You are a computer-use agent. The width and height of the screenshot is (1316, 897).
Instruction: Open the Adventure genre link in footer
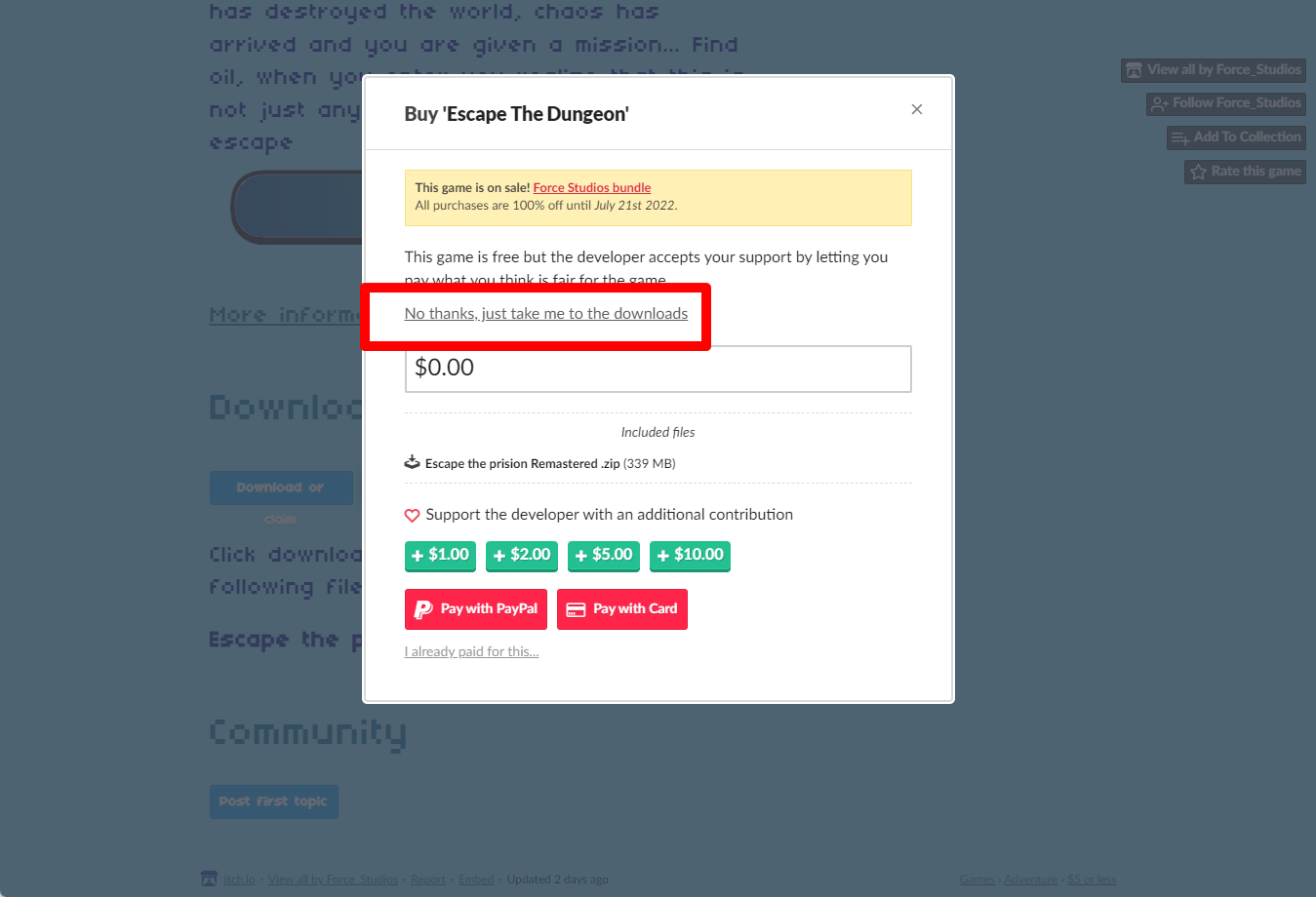pos(1030,879)
